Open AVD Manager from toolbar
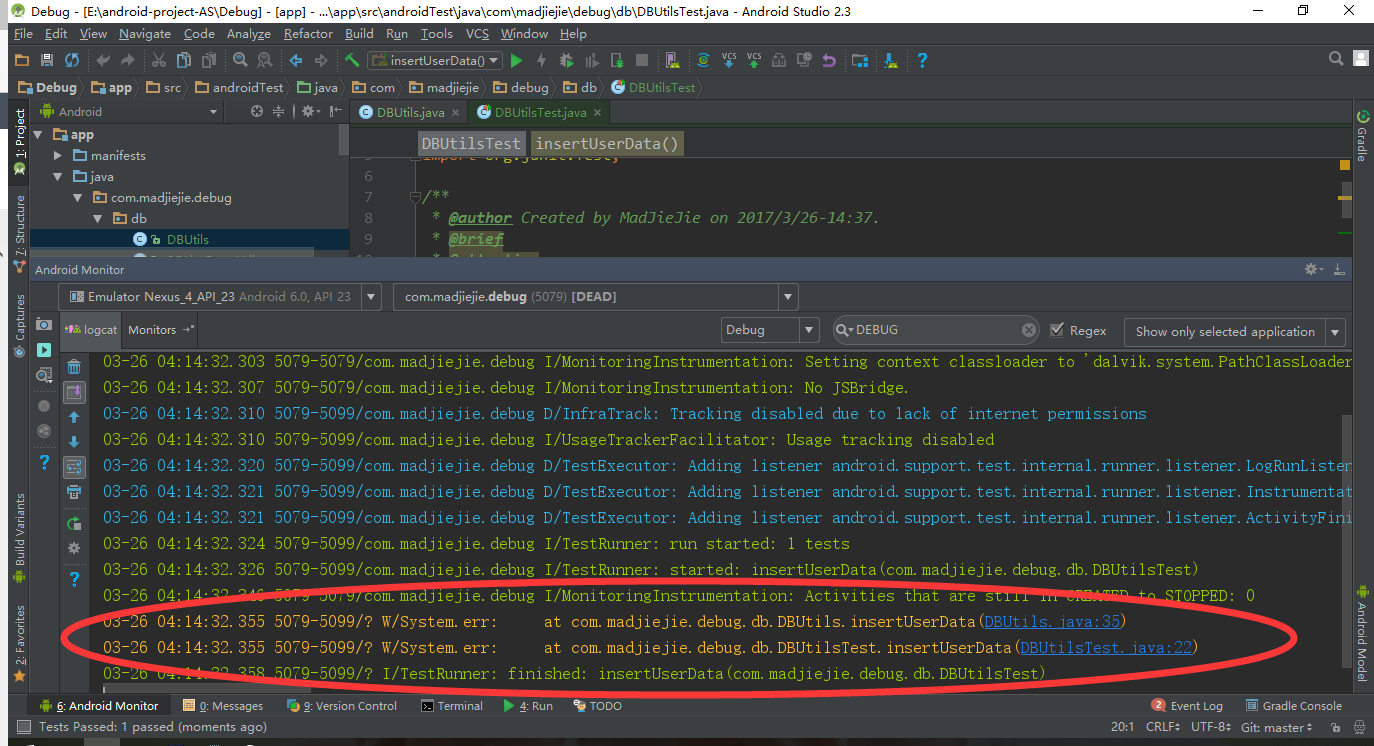The image size is (1374, 746). click(x=672, y=60)
